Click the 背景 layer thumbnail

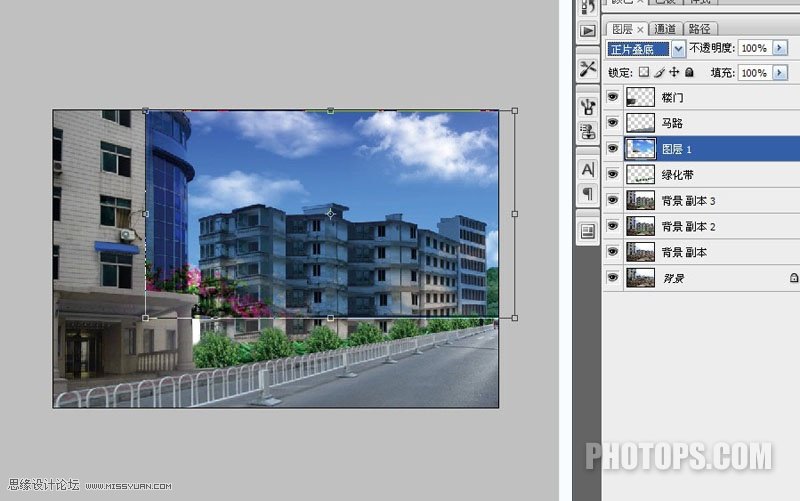[x=640, y=278]
